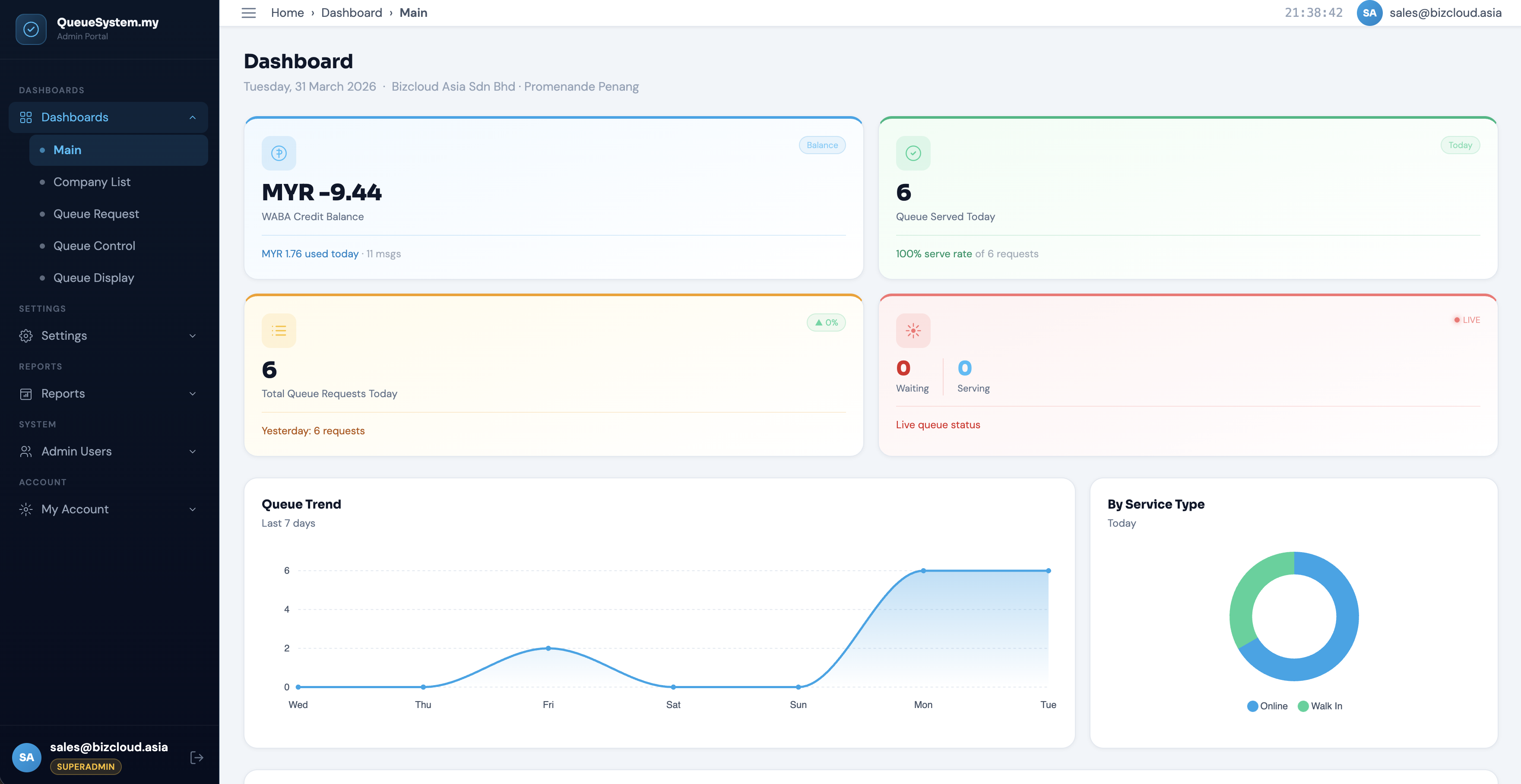Click the Waiting count 0

(x=903, y=368)
